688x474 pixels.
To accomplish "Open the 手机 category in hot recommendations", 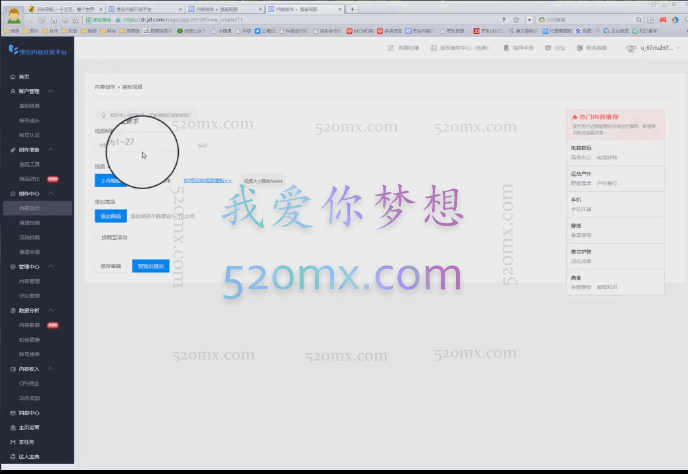I will [x=576, y=200].
